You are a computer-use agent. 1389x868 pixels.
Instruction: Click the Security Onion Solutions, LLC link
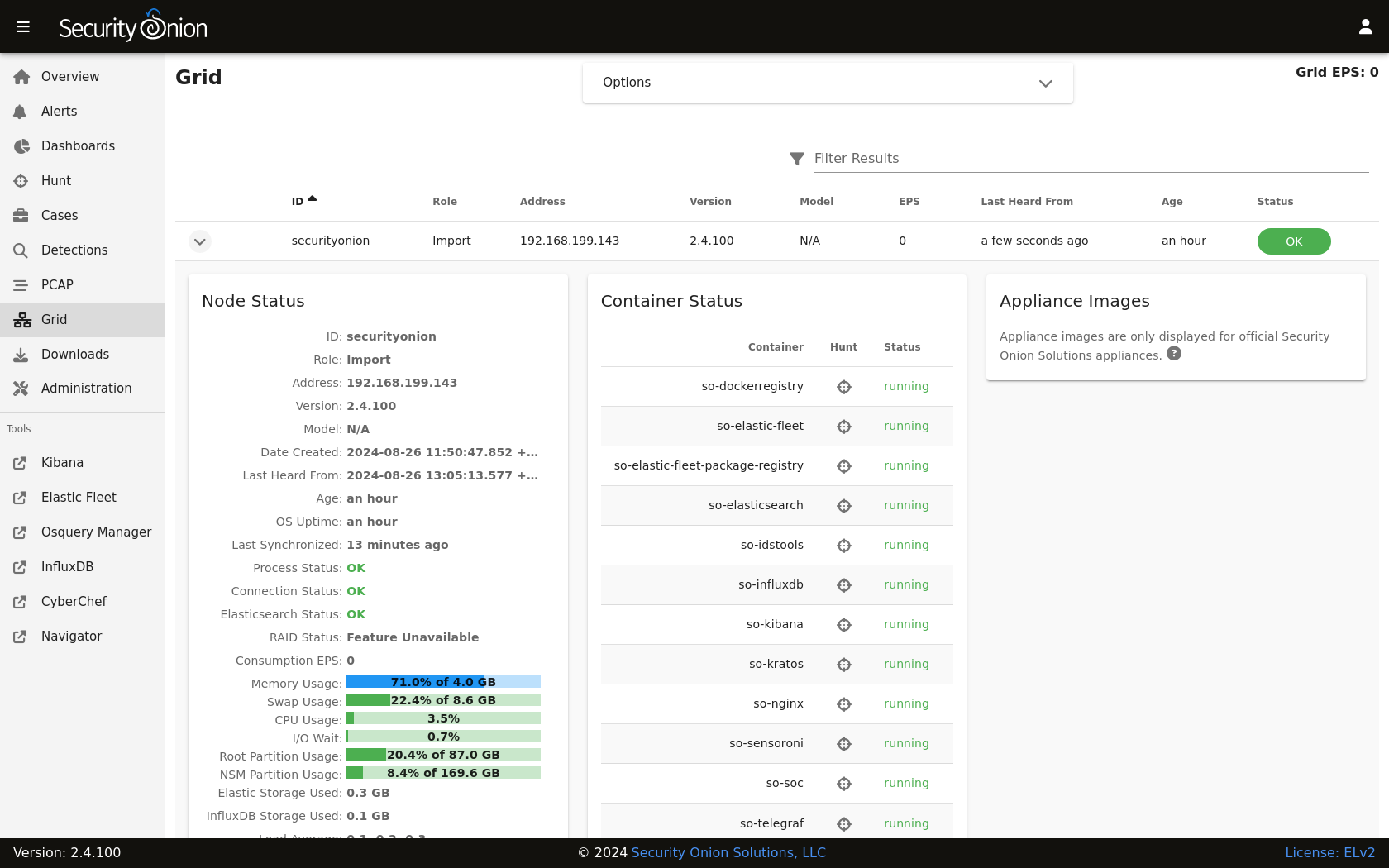click(x=728, y=853)
